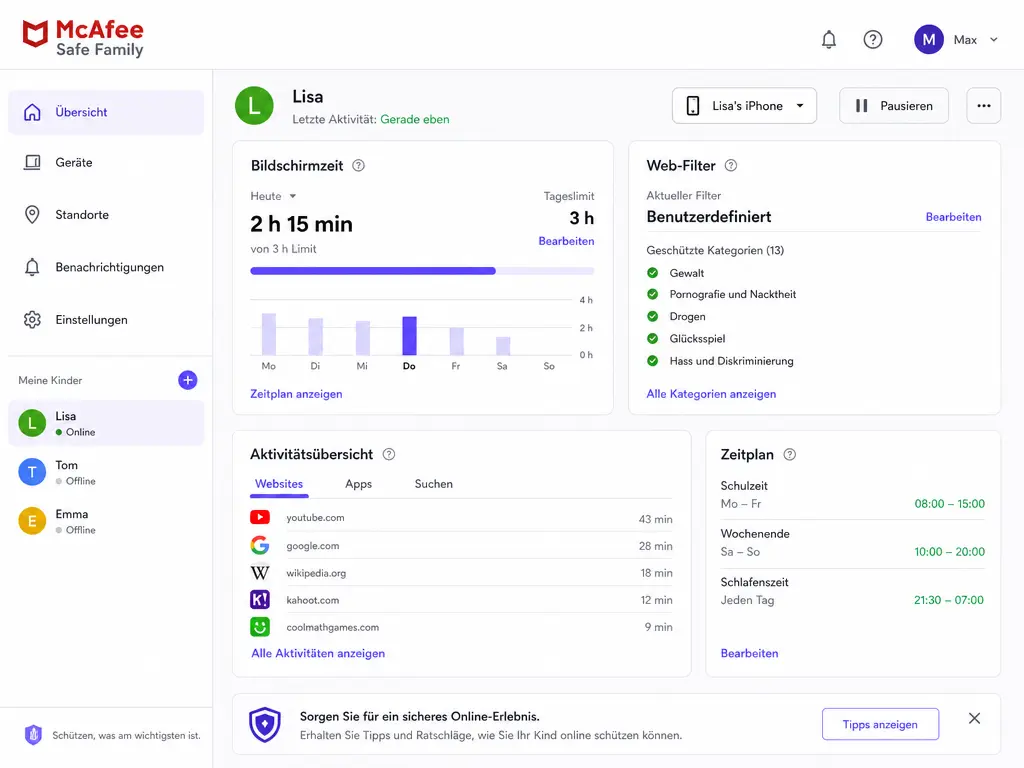The height and width of the screenshot is (768, 1024).
Task: Click the footer shield icon in the sidebar
Action: (x=33, y=735)
